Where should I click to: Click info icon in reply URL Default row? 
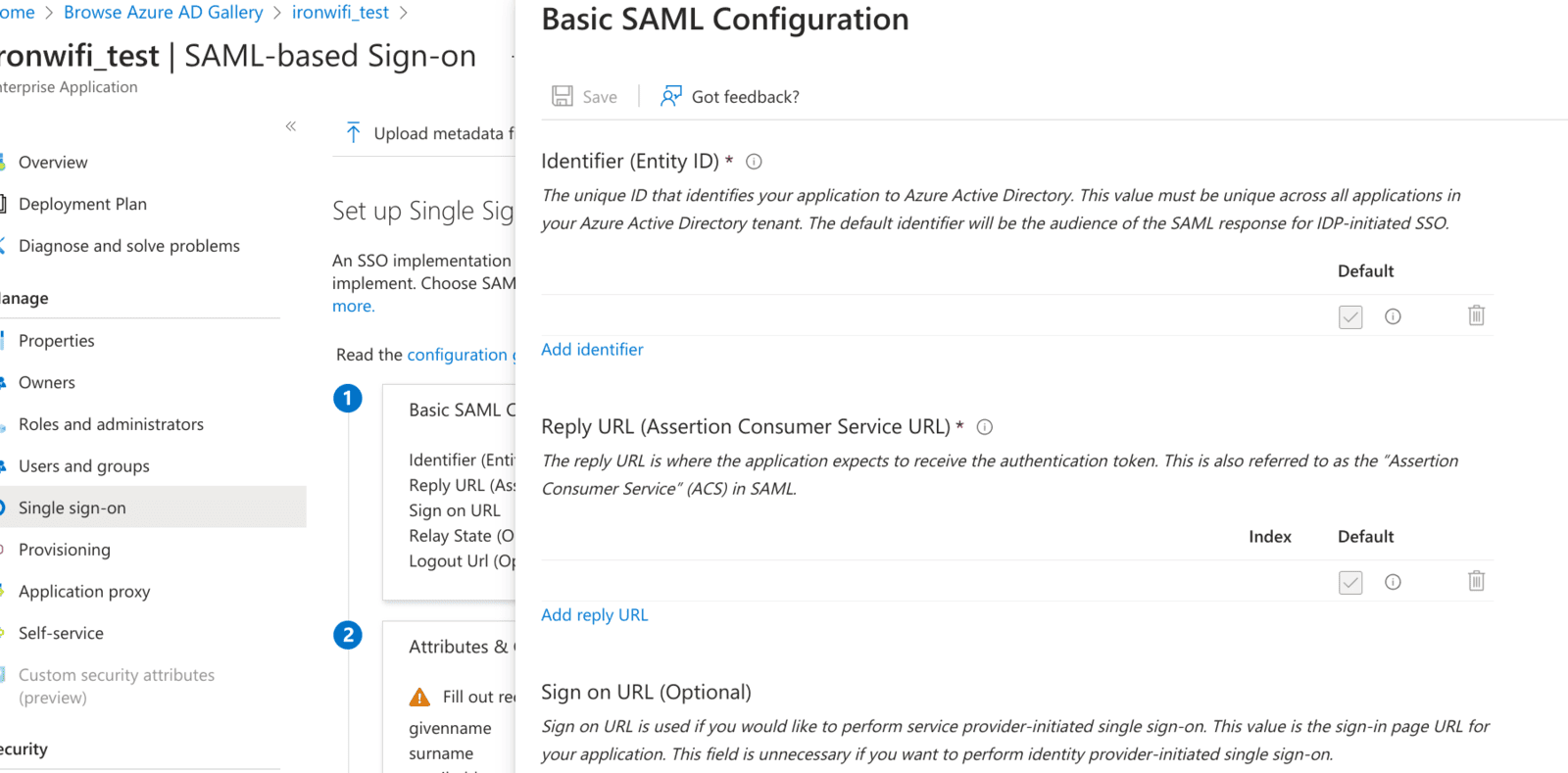tap(1393, 582)
